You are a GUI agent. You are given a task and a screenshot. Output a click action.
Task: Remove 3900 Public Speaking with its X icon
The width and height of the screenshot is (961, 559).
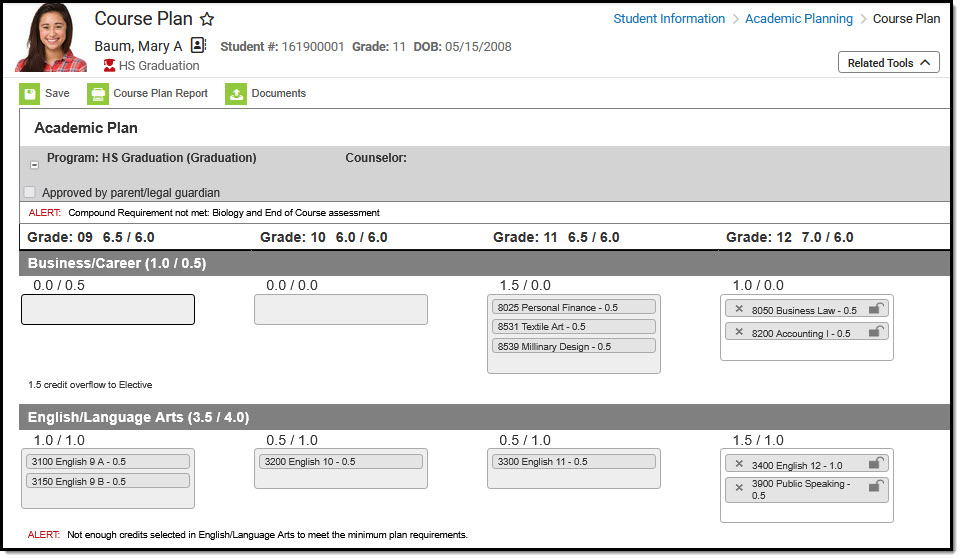[x=739, y=488]
